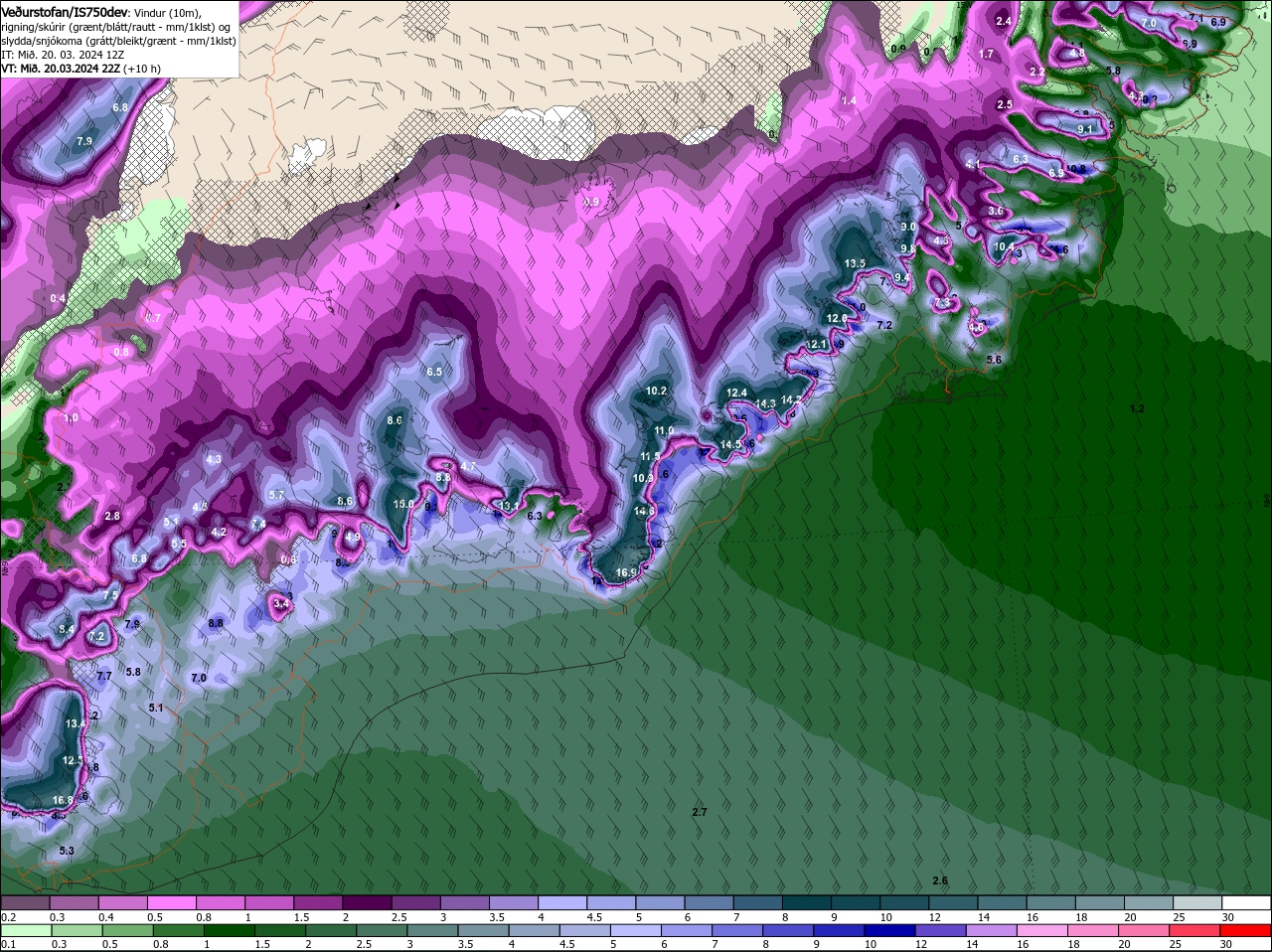This screenshot has width=1272, height=952.
Task: Click the 13.5 value on the map
Action: (855, 263)
